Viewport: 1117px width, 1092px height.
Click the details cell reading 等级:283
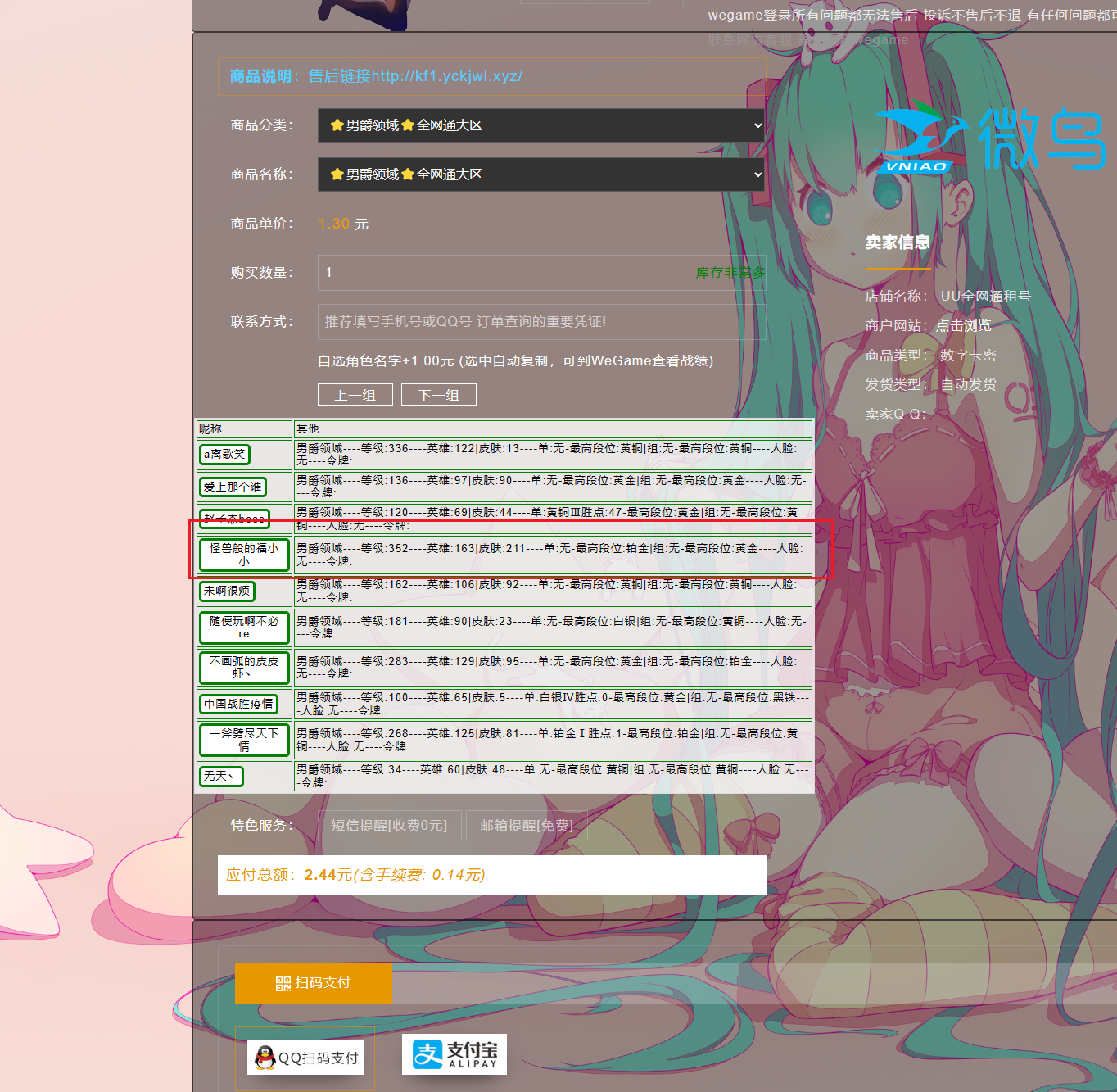tap(553, 667)
